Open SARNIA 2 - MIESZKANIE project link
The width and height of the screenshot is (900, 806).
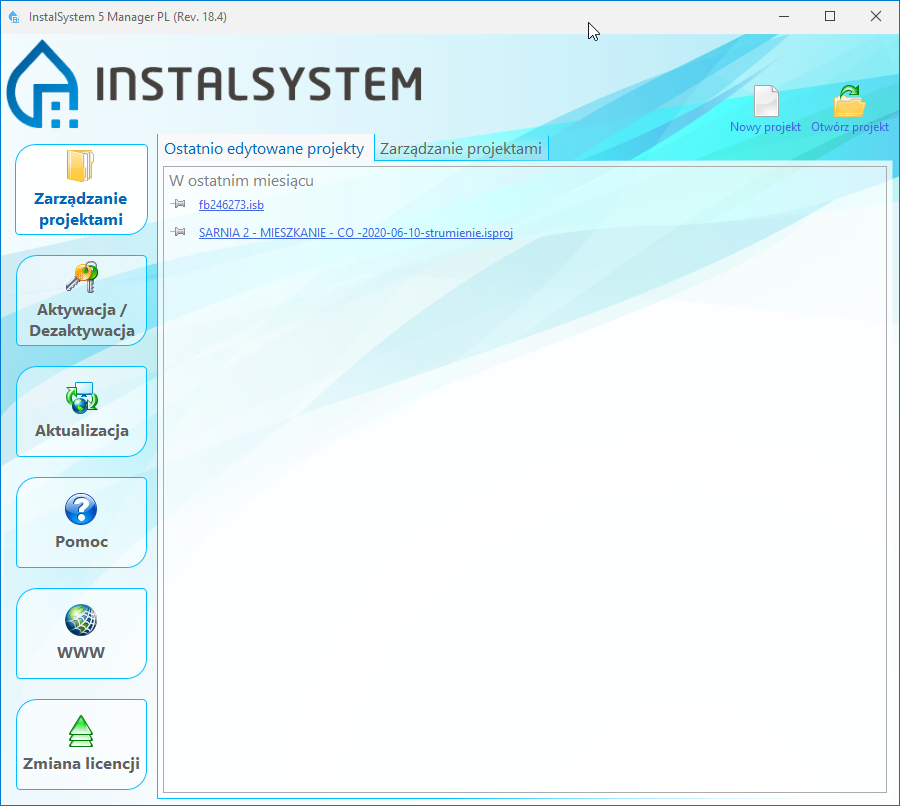(x=356, y=233)
